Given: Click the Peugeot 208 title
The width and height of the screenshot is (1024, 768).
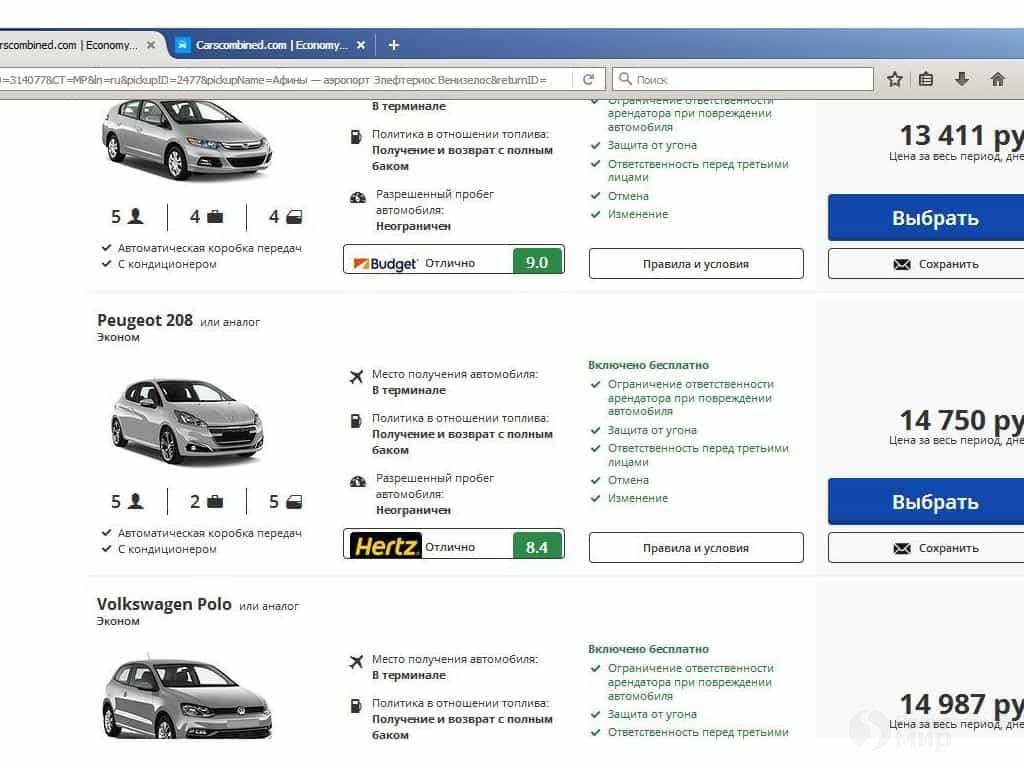Looking at the screenshot, I should pyautogui.click(x=145, y=320).
